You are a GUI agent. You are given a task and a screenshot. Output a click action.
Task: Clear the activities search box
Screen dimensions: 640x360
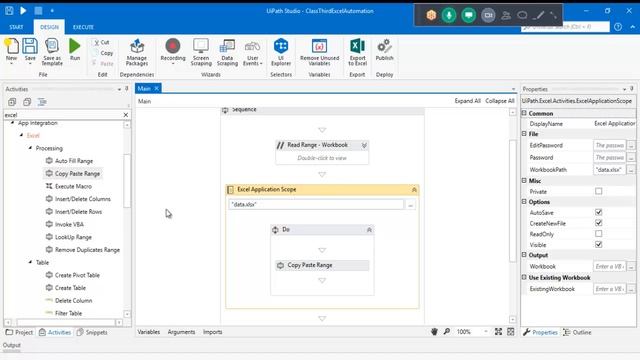(126, 115)
